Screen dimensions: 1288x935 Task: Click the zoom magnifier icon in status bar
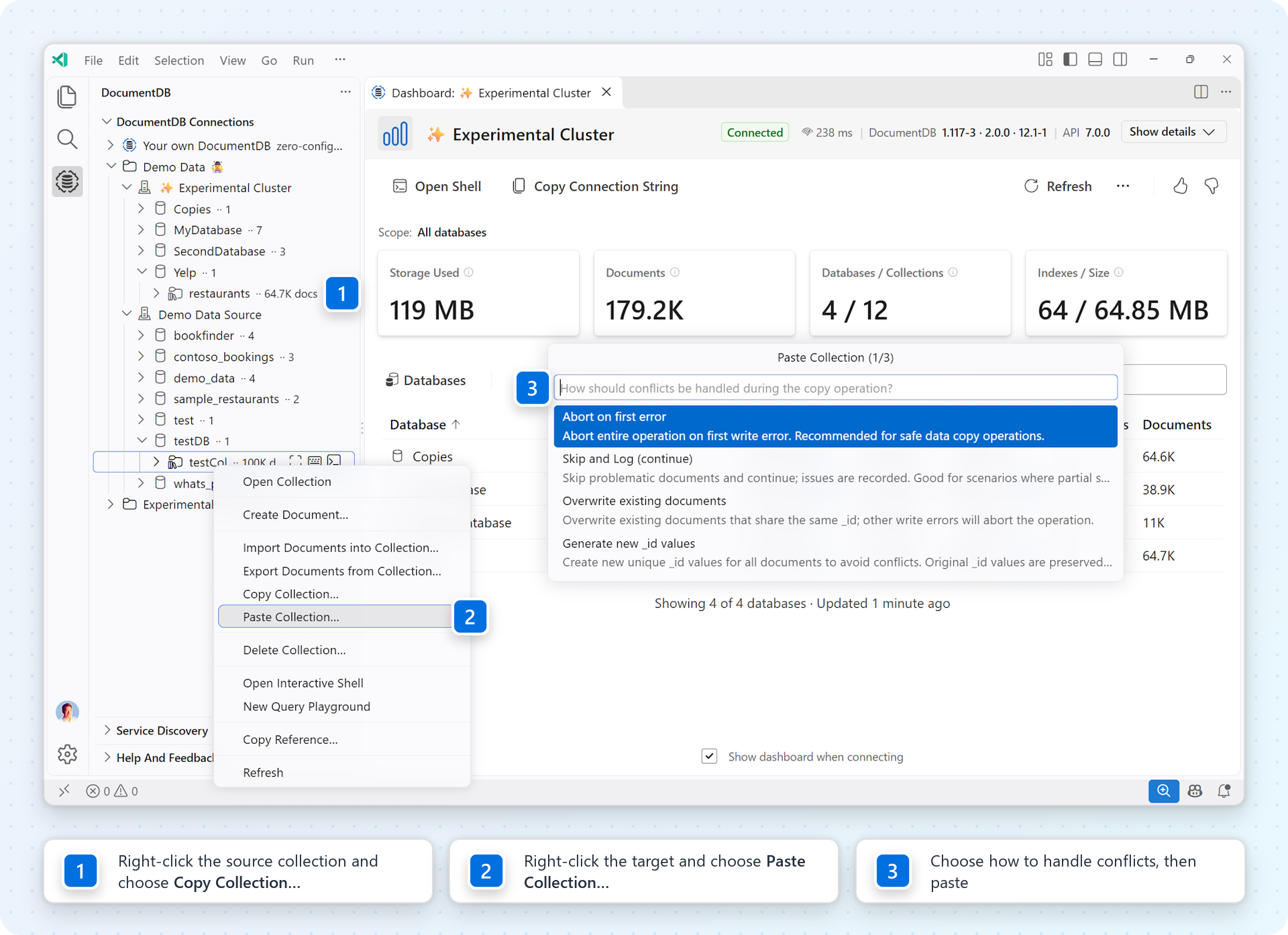click(x=1163, y=791)
